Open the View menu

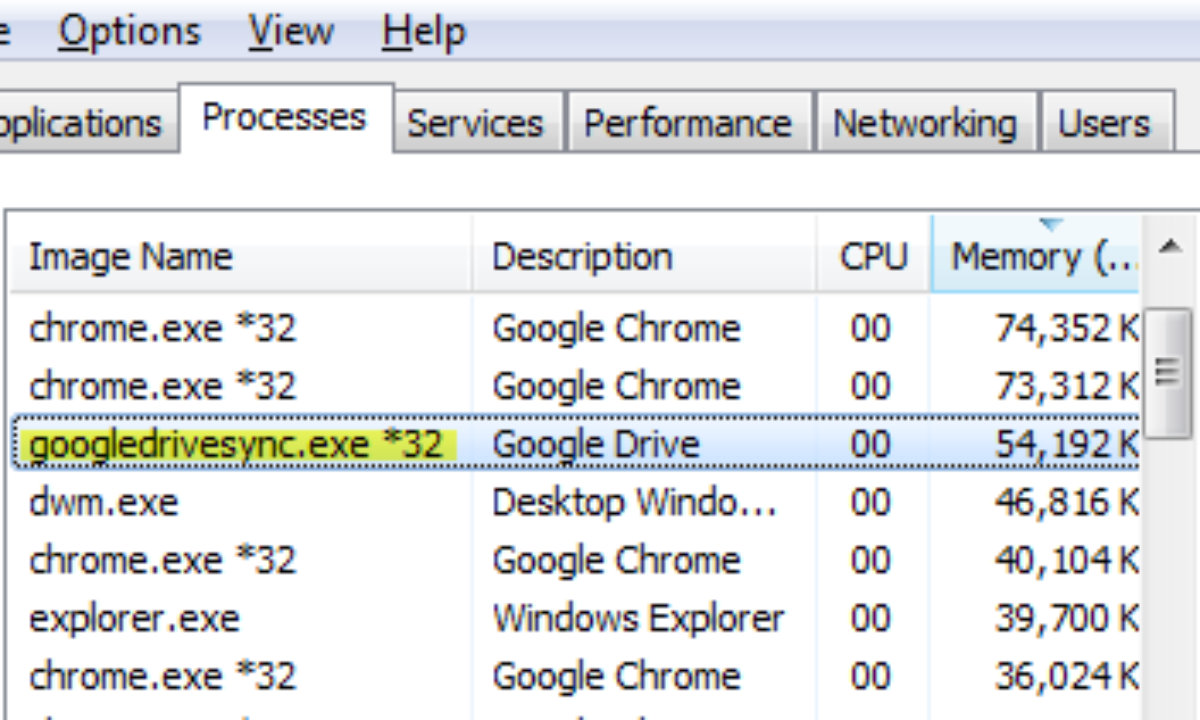click(x=291, y=33)
